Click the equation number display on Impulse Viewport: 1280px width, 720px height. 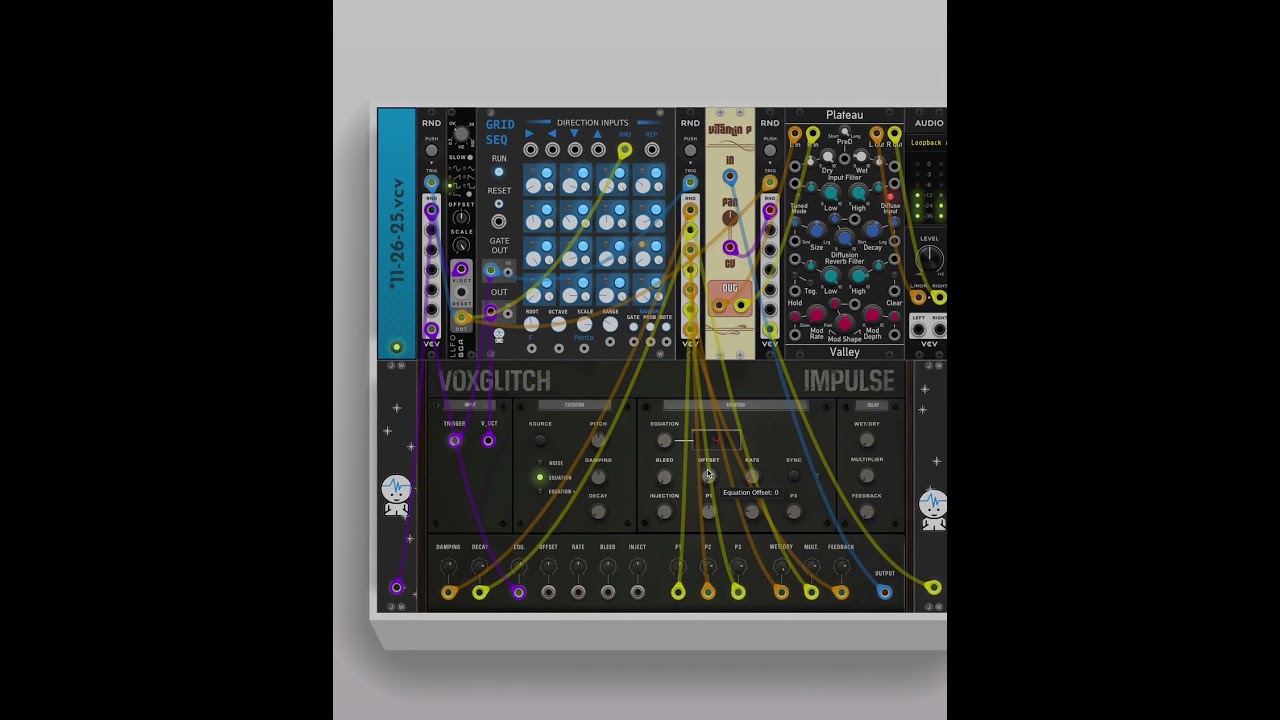716,440
